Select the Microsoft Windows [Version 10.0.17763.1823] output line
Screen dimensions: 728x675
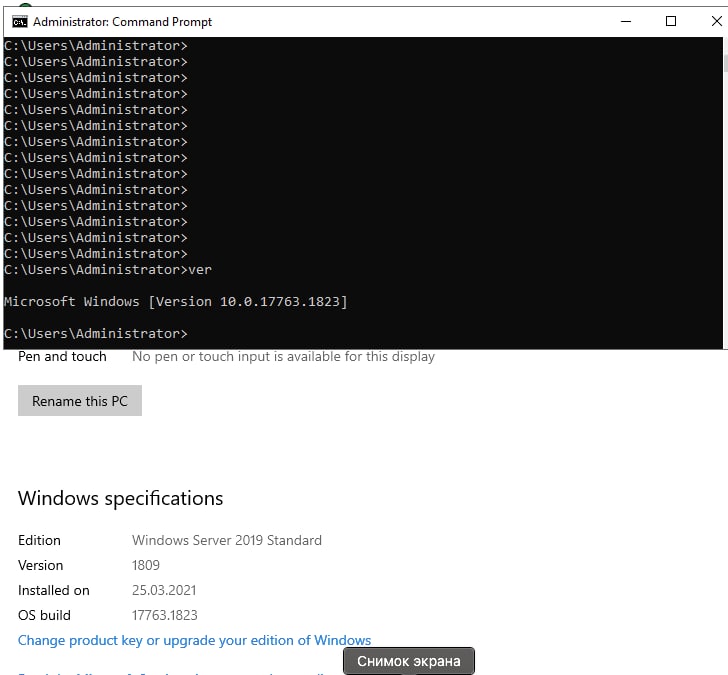point(176,302)
